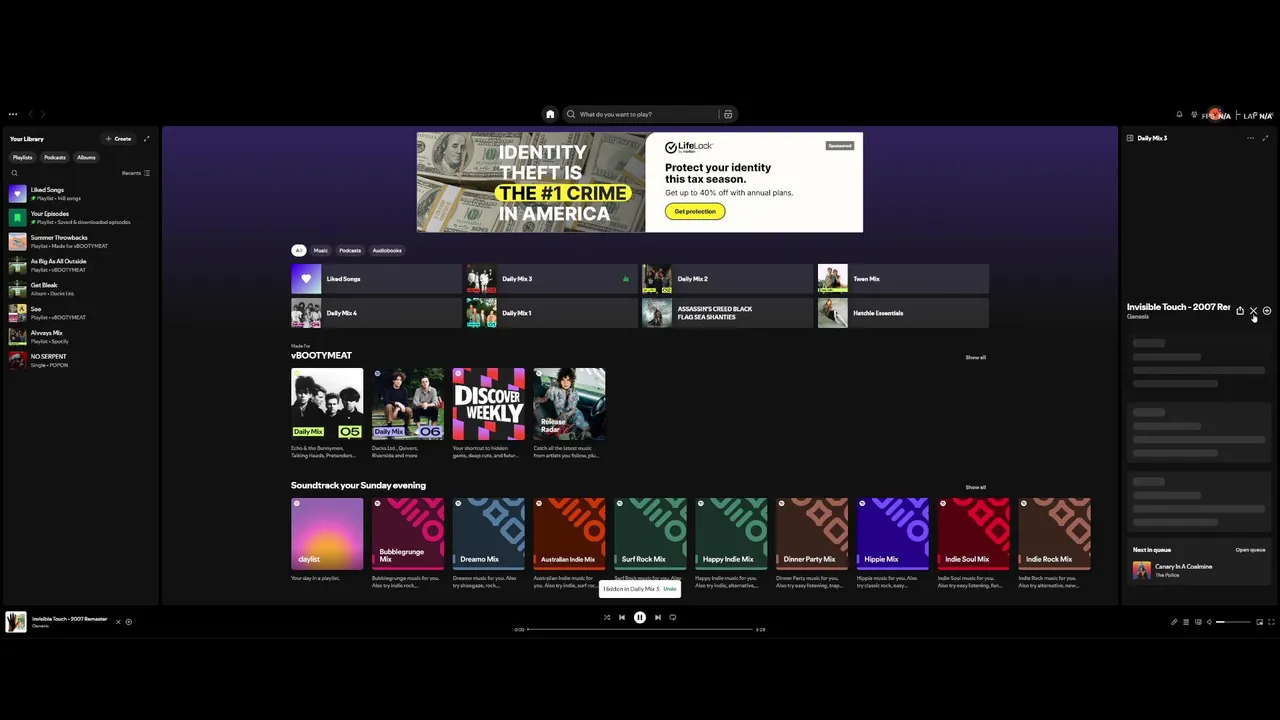This screenshot has width=1280, height=720.
Task: Open the lyrics microphone icon
Action: [1174, 622]
